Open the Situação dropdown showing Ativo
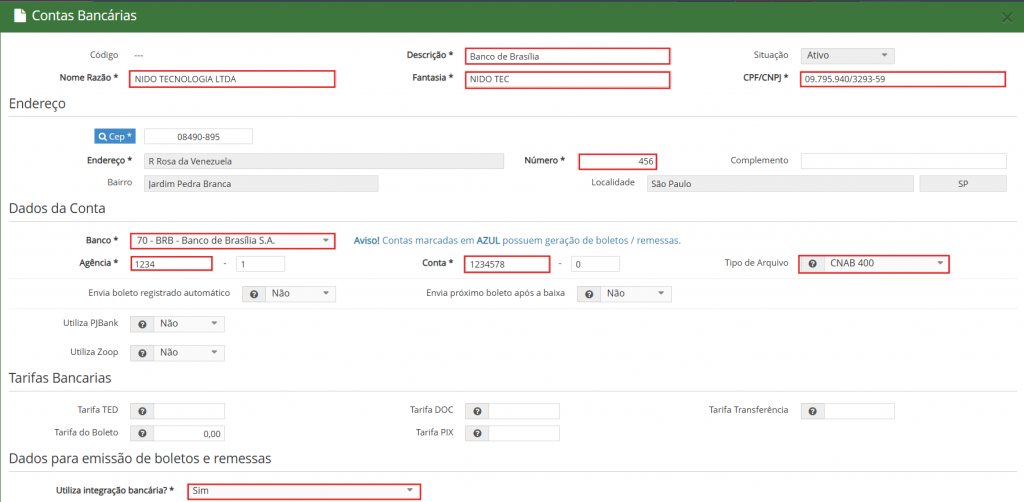The height and width of the screenshot is (502, 1024). click(848, 55)
